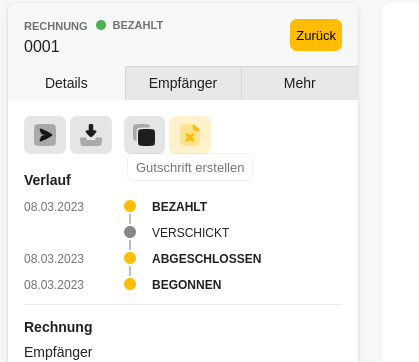419x362 pixels.
Task: Click the RECHNUNG label in header
Action: pos(56,26)
